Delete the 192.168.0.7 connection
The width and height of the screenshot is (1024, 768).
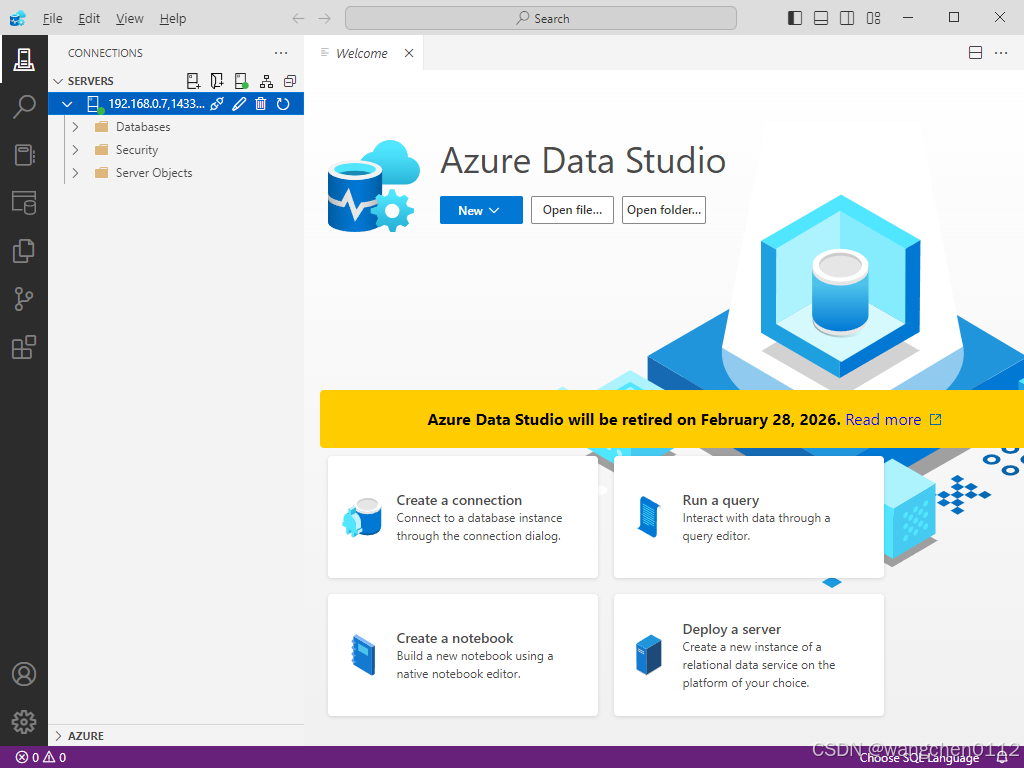pyautogui.click(x=261, y=104)
